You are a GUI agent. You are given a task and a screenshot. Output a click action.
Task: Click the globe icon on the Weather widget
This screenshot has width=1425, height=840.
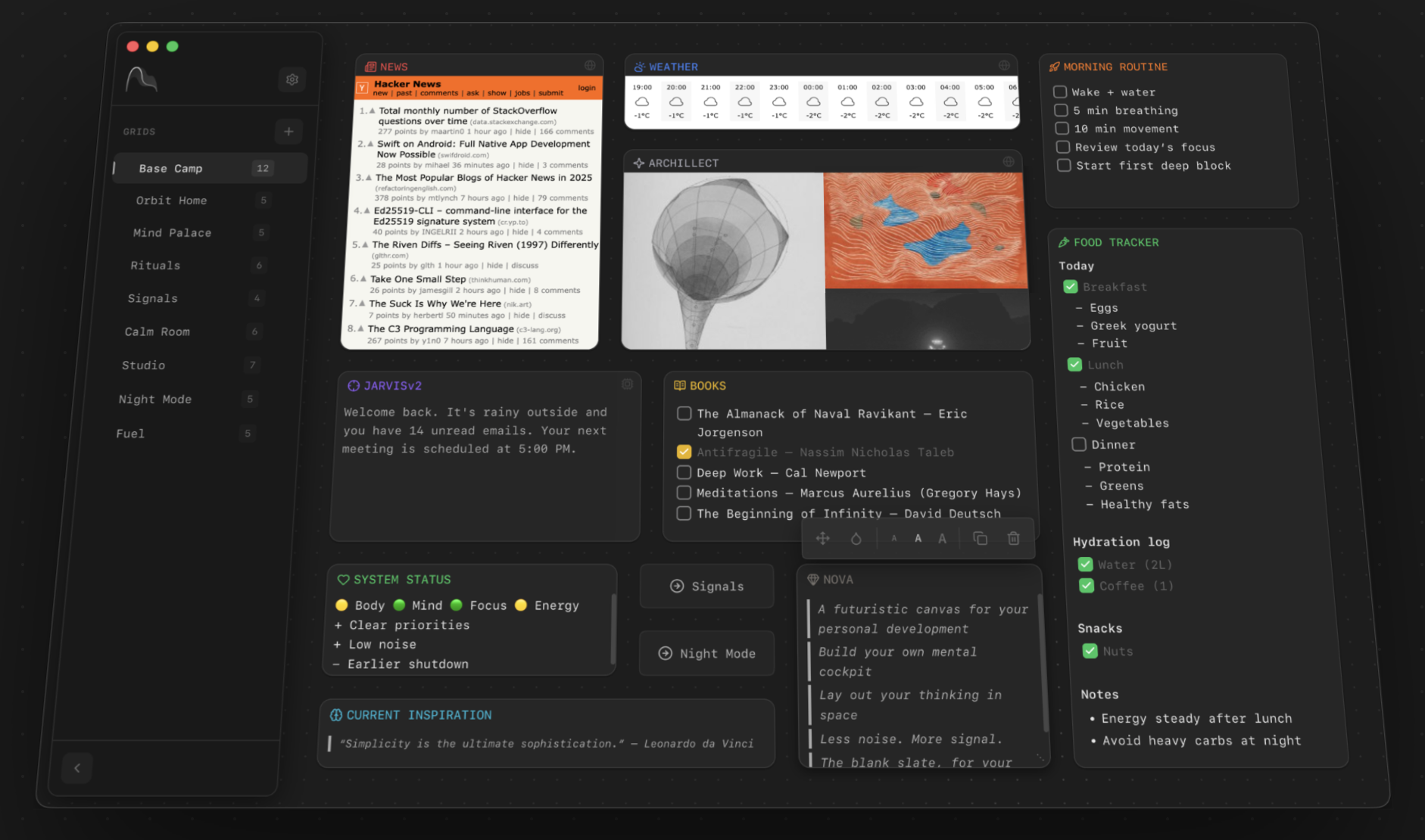(x=1004, y=65)
